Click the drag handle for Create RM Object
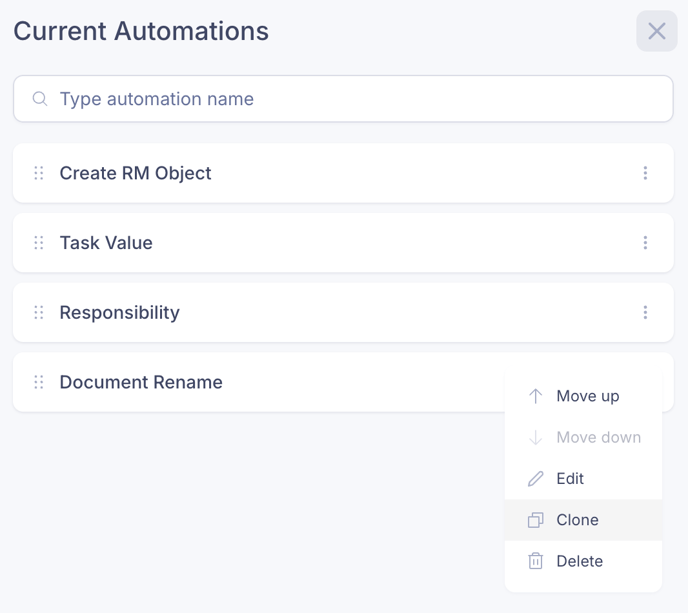688x613 pixels. [x=39, y=173]
